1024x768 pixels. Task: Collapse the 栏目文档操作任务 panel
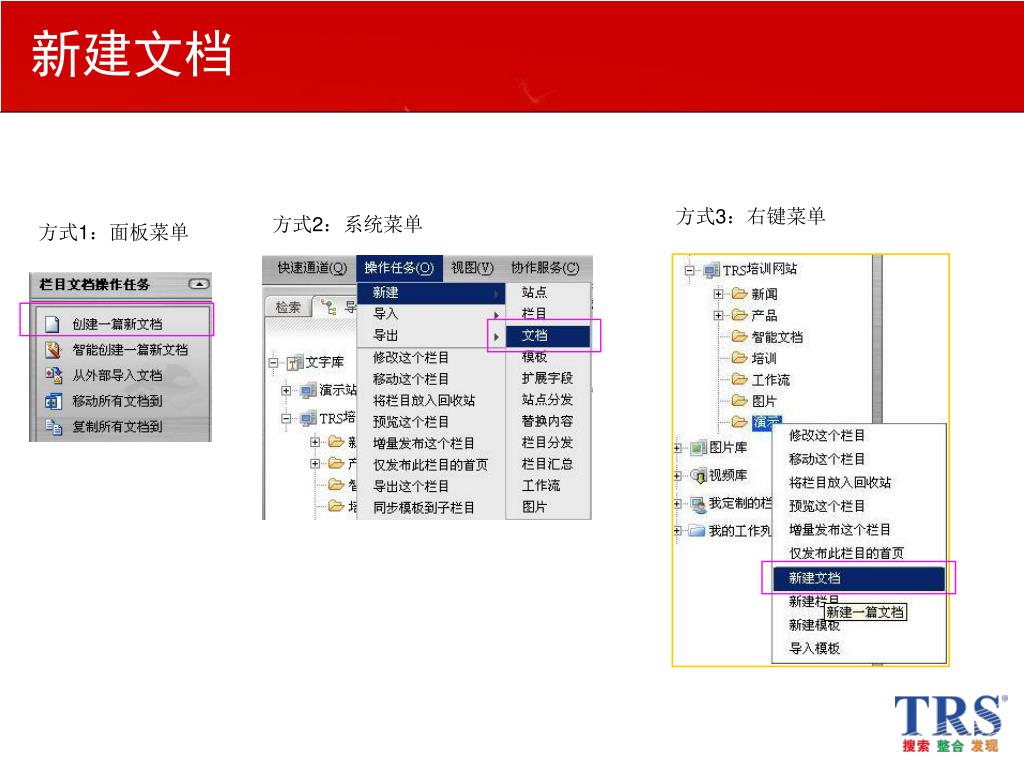point(199,284)
